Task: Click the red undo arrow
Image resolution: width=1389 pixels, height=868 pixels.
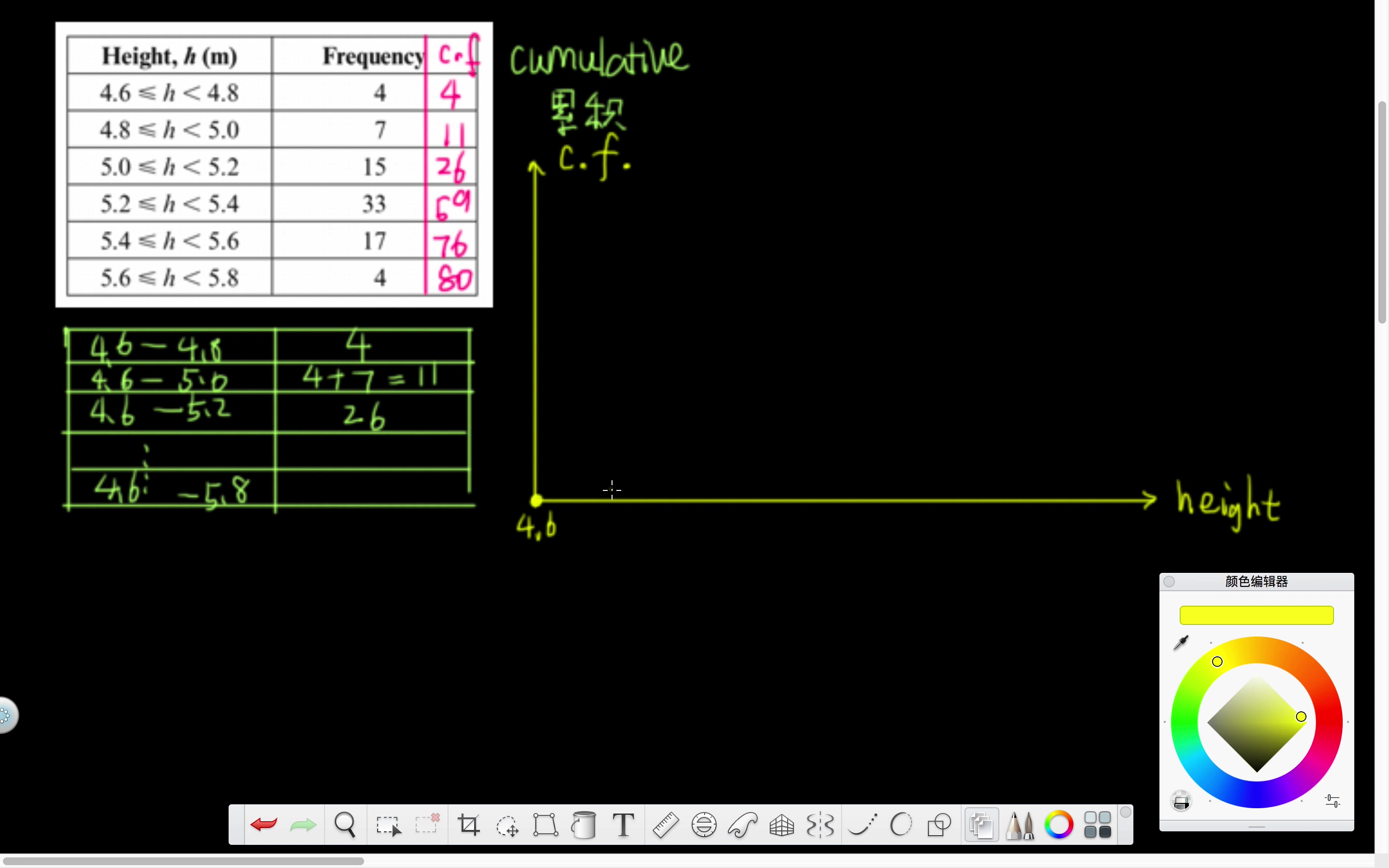Action: click(263, 825)
